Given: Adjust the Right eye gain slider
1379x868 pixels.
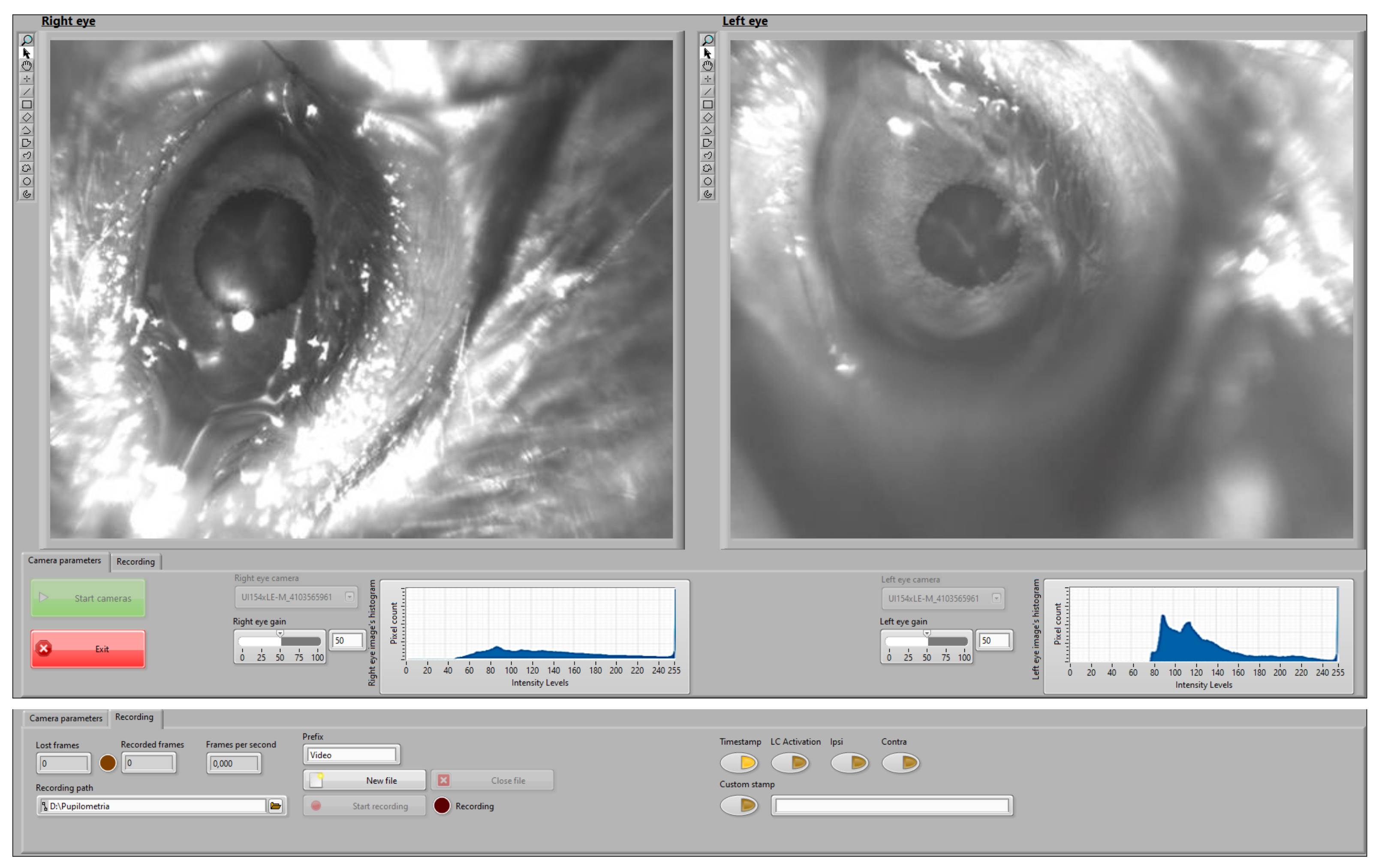Looking at the screenshot, I should pos(280,635).
